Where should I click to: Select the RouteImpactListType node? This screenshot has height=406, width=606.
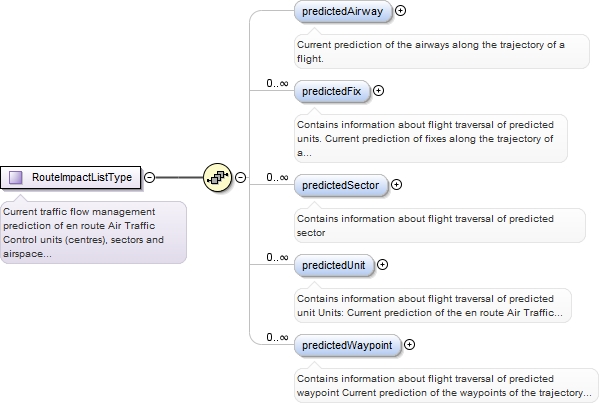71,177
